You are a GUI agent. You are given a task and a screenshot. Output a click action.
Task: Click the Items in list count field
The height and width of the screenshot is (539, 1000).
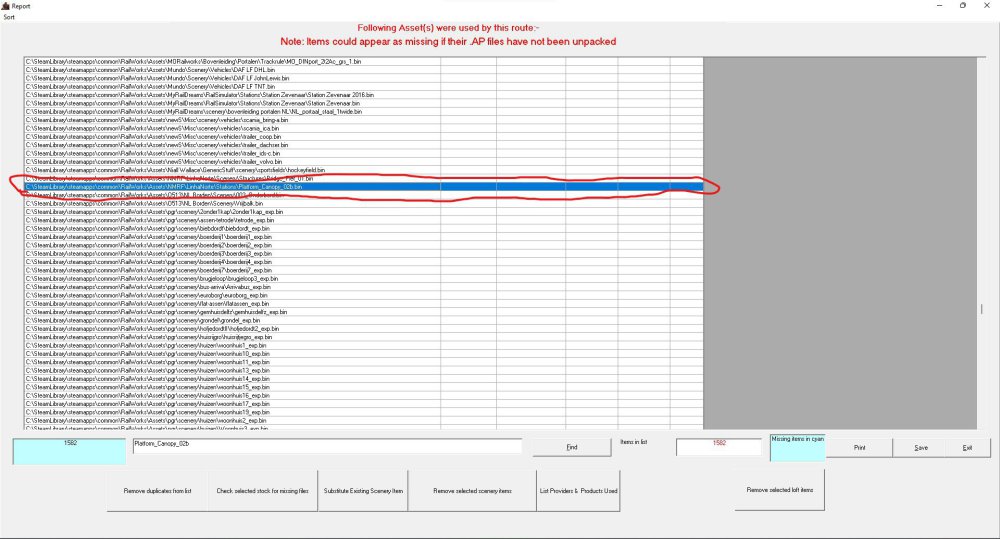(719, 446)
